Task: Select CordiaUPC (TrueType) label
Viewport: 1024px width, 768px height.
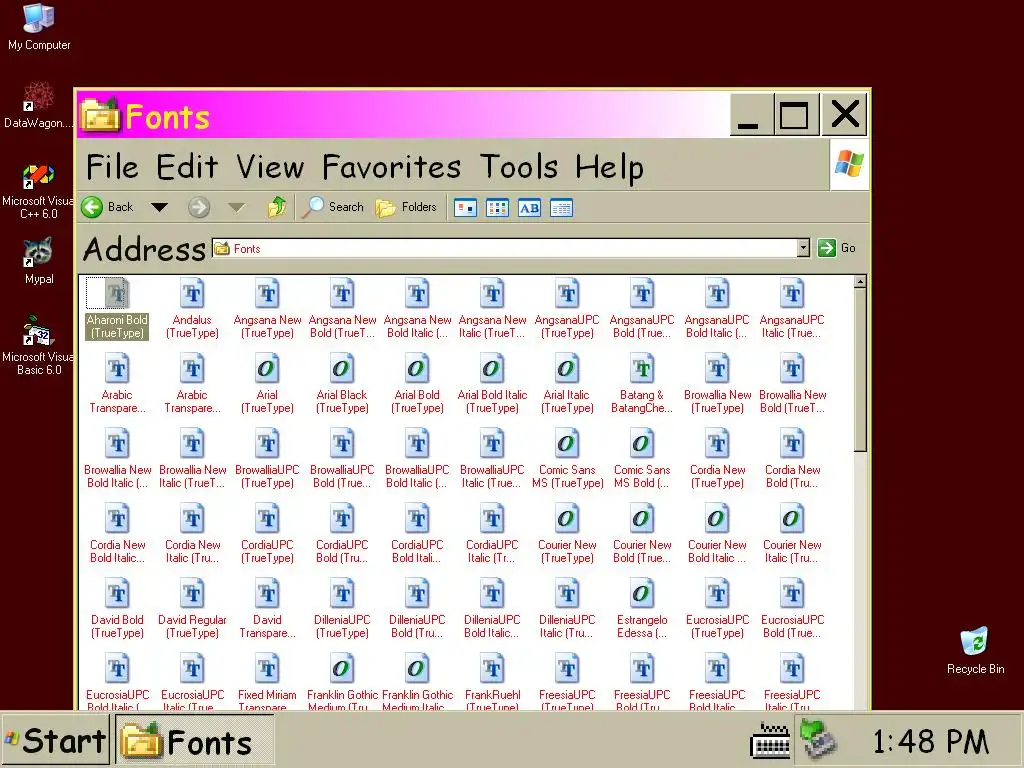Action: click(267, 552)
